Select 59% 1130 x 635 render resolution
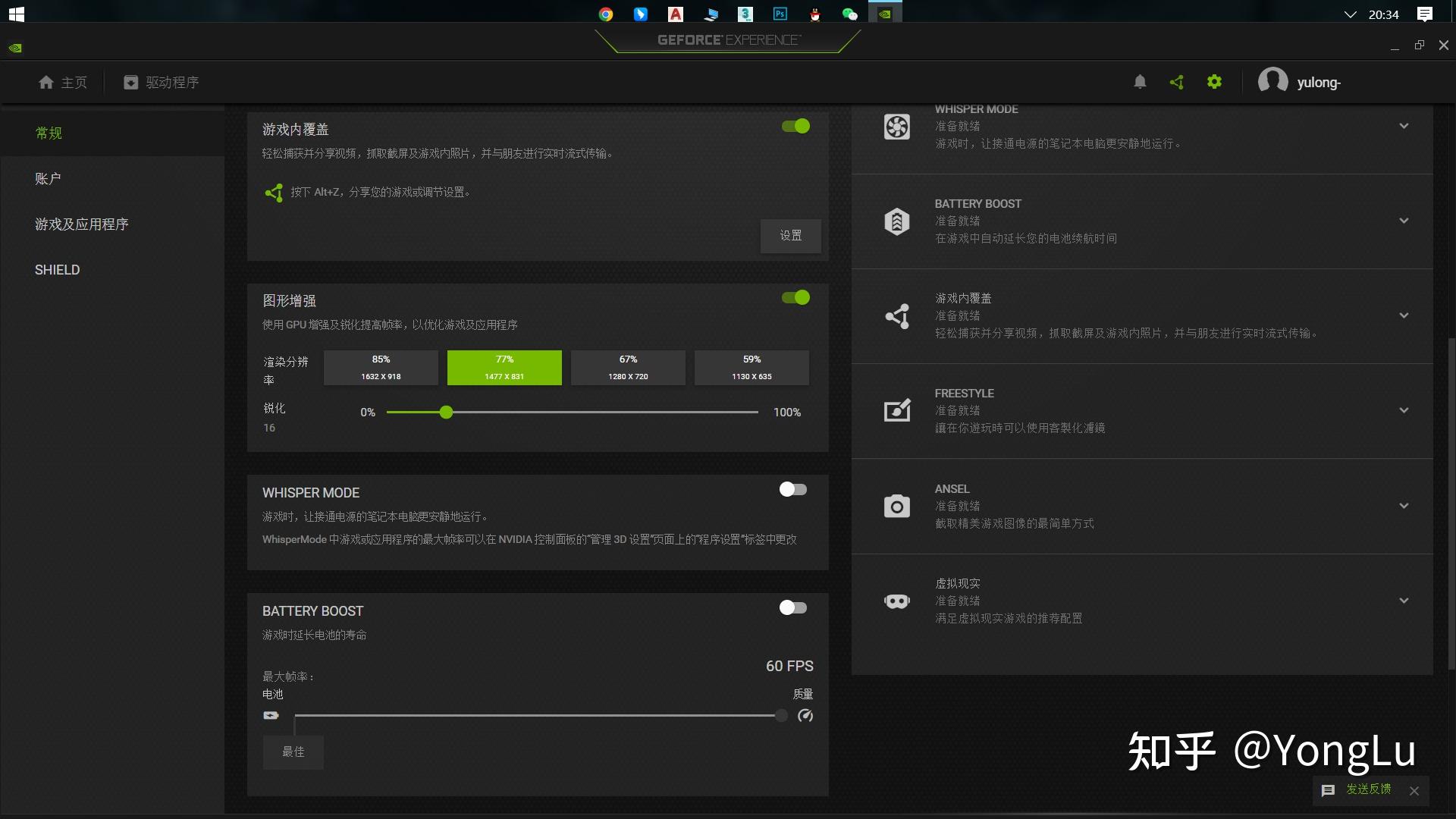This screenshot has width=1456, height=819. pyautogui.click(x=752, y=368)
